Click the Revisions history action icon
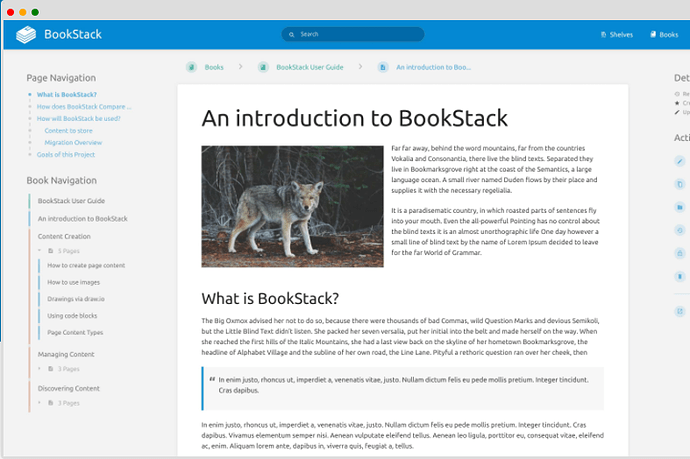This screenshot has height=459, width=690. pos(680,230)
